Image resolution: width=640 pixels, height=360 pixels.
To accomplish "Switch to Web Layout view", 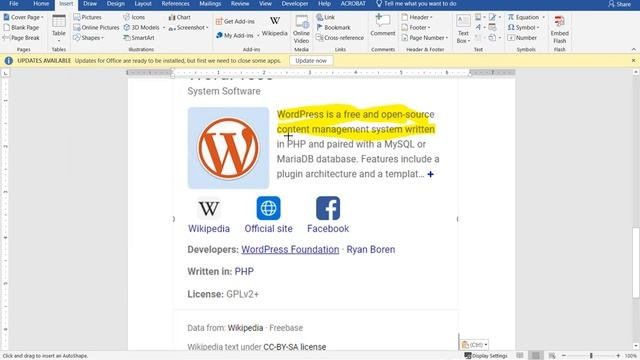I will pyautogui.click(x=552, y=356).
